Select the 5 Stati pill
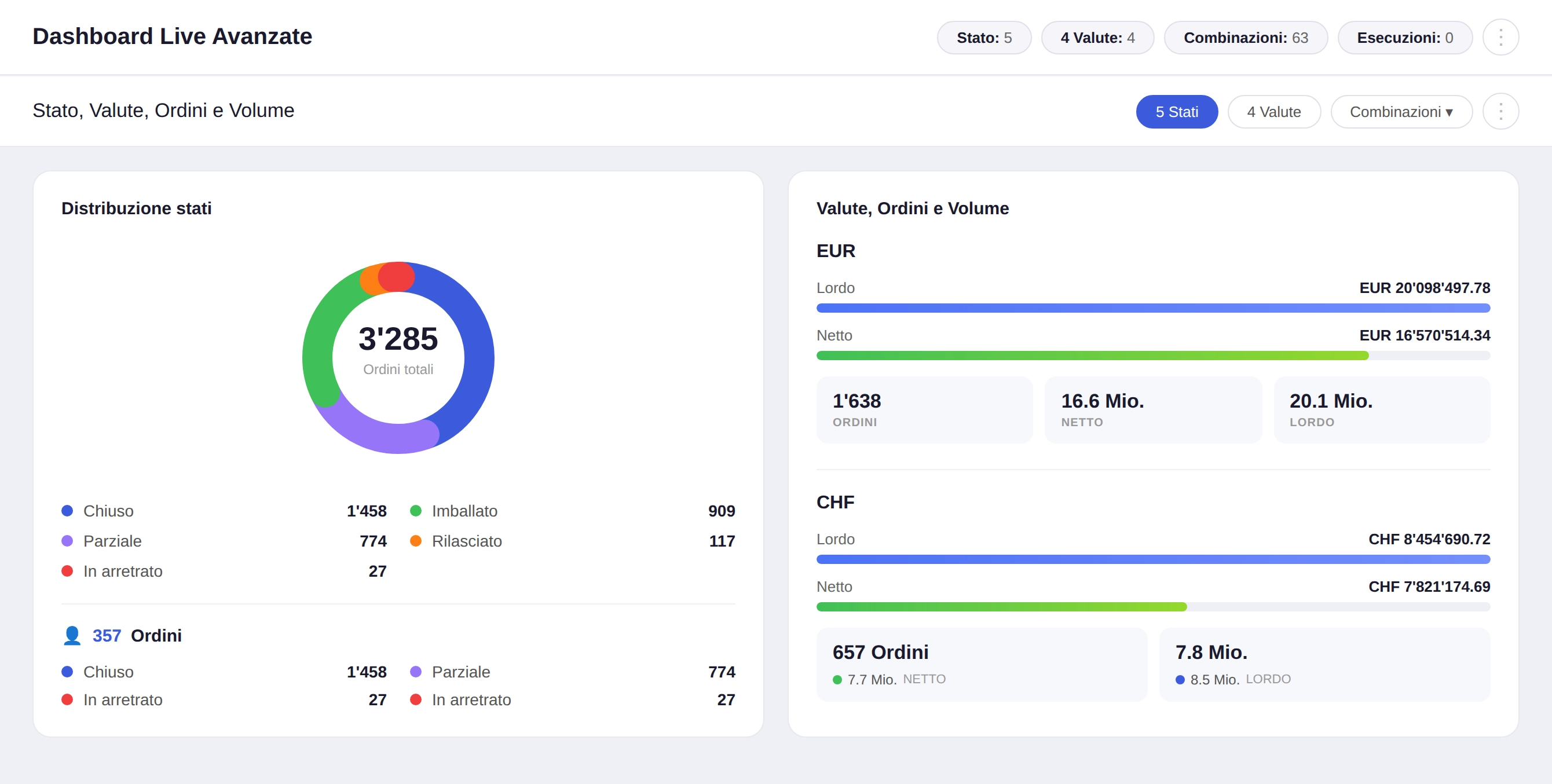Screen dimensions: 1552x784 1176,112
